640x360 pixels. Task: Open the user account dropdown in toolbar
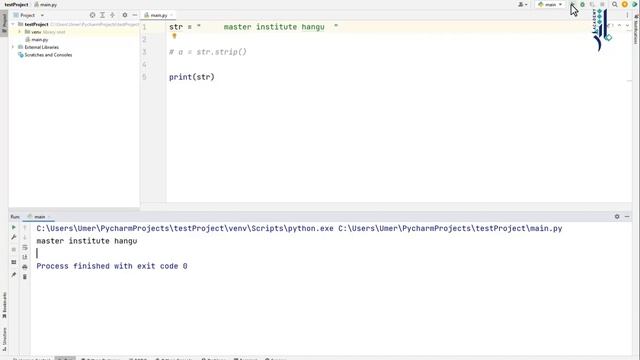pyautogui.click(x=522, y=4)
